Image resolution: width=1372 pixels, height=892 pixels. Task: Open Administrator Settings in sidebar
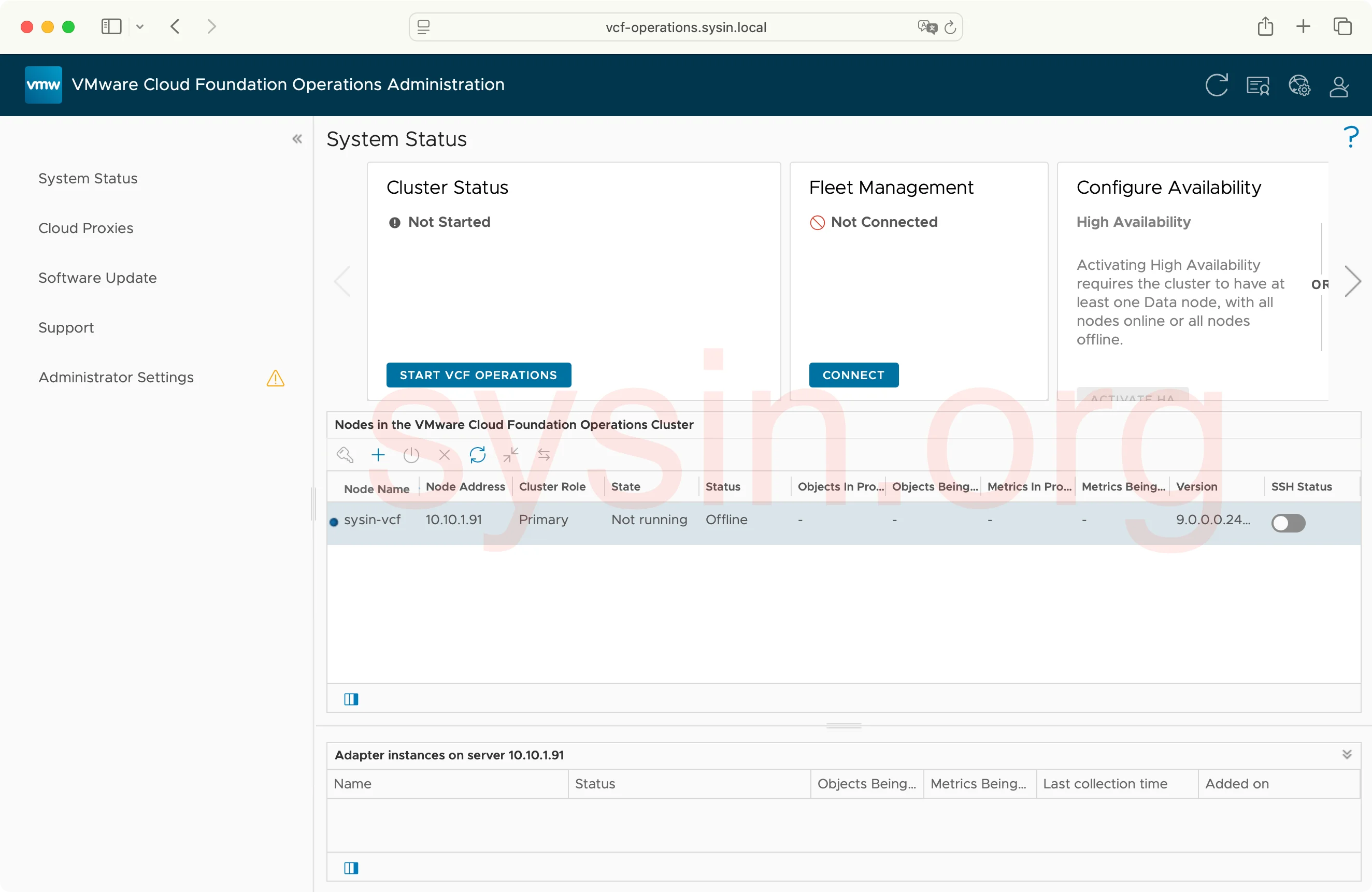(x=116, y=378)
